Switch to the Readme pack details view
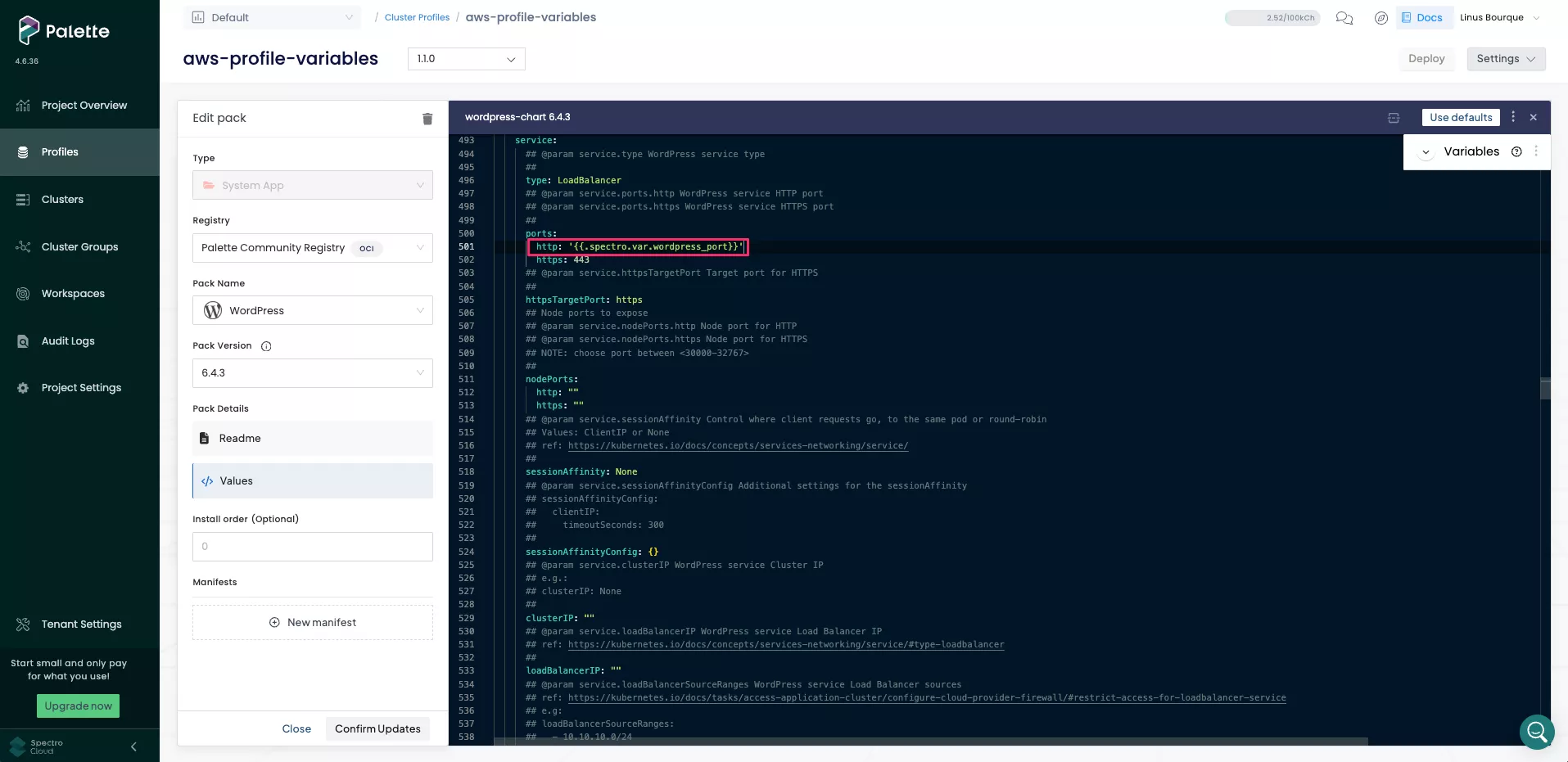 (312, 438)
